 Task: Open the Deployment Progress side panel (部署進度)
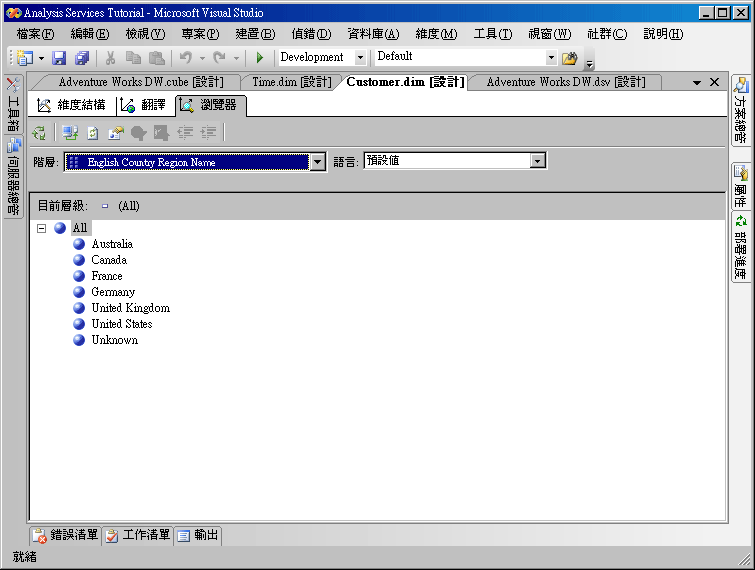click(x=740, y=247)
